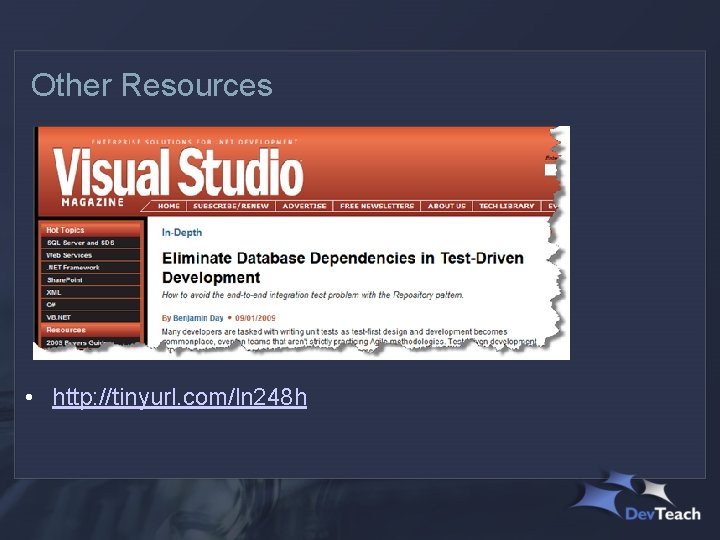The height and width of the screenshot is (540, 720).
Task: Open the Eliminate Database Dependencies article title
Action: [x=343, y=268]
